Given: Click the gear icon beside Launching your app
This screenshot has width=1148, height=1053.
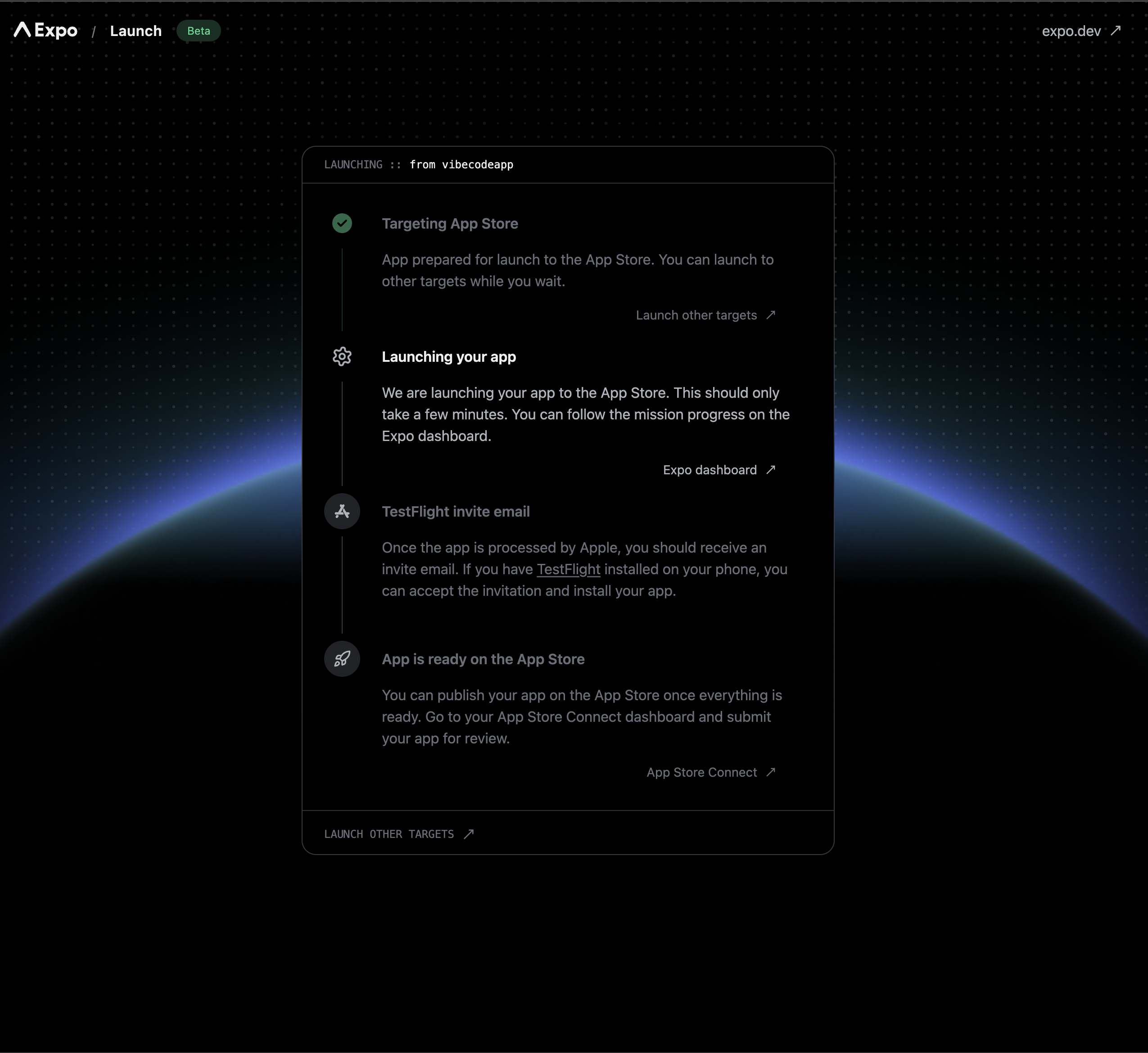Looking at the screenshot, I should (x=342, y=357).
